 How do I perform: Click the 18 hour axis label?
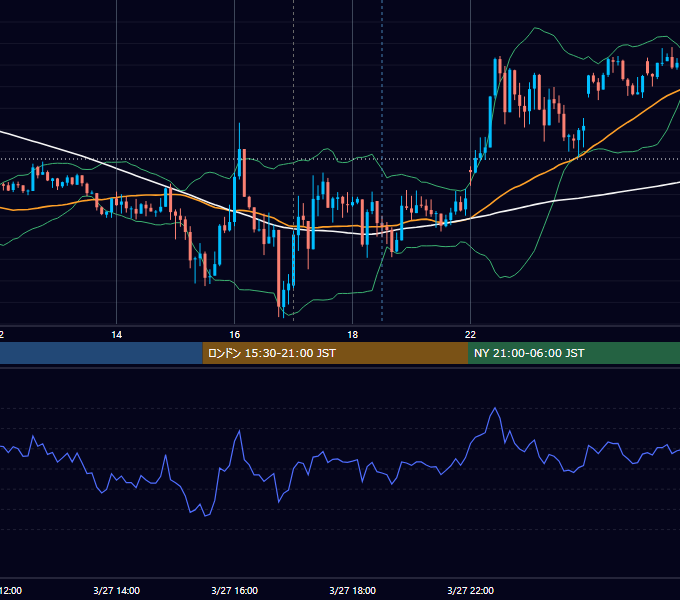[353, 335]
